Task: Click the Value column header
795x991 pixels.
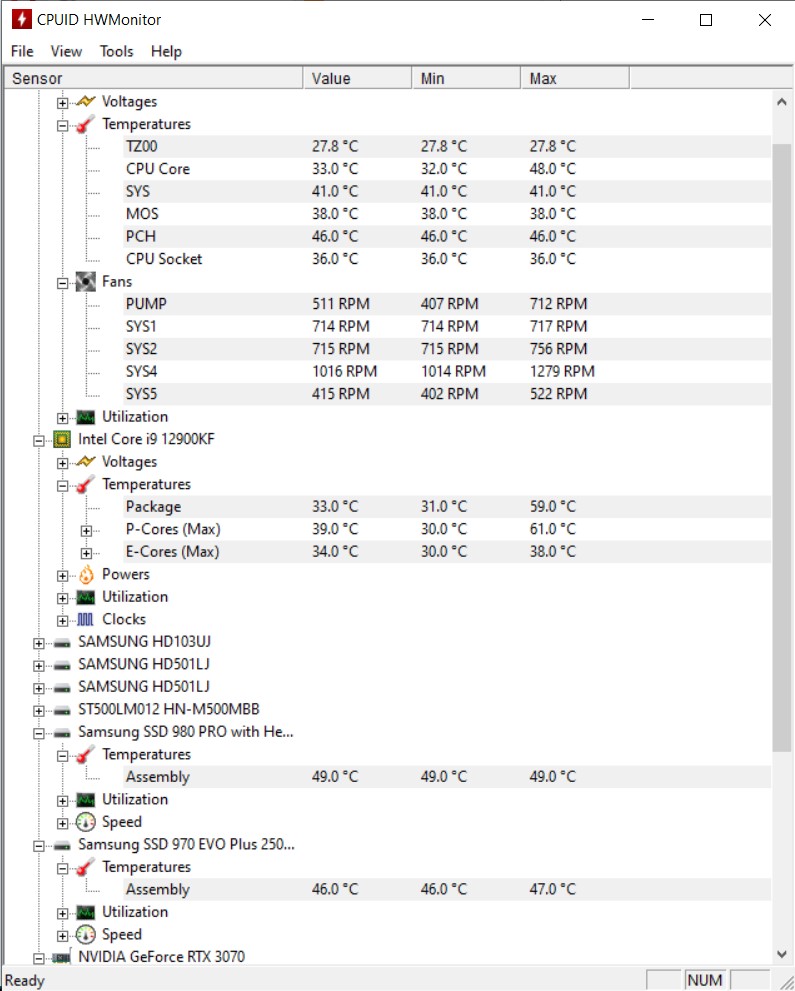Action: pos(357,78)
